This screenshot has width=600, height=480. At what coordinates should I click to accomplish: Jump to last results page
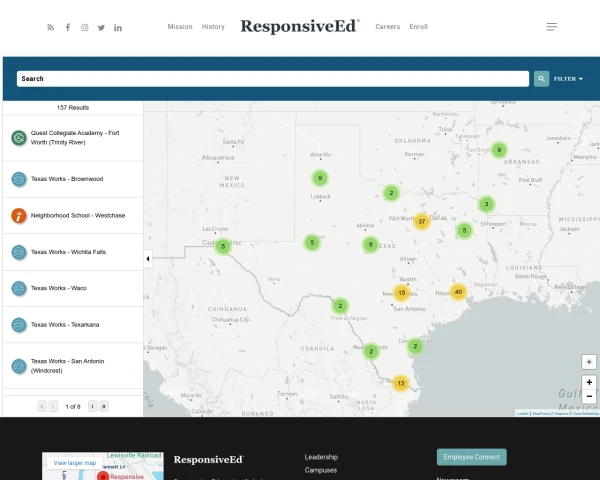click(104, 406)
